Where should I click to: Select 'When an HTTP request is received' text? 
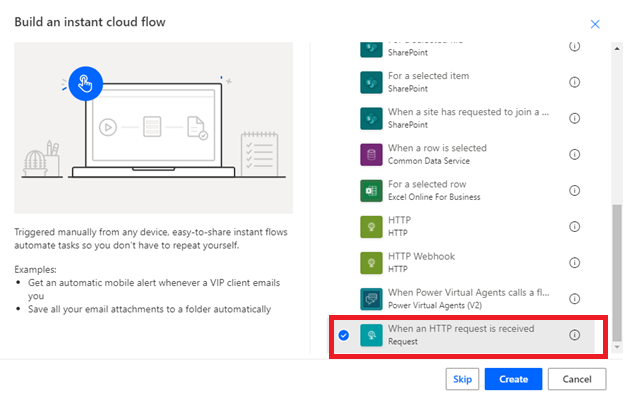(x=461, y=329)
